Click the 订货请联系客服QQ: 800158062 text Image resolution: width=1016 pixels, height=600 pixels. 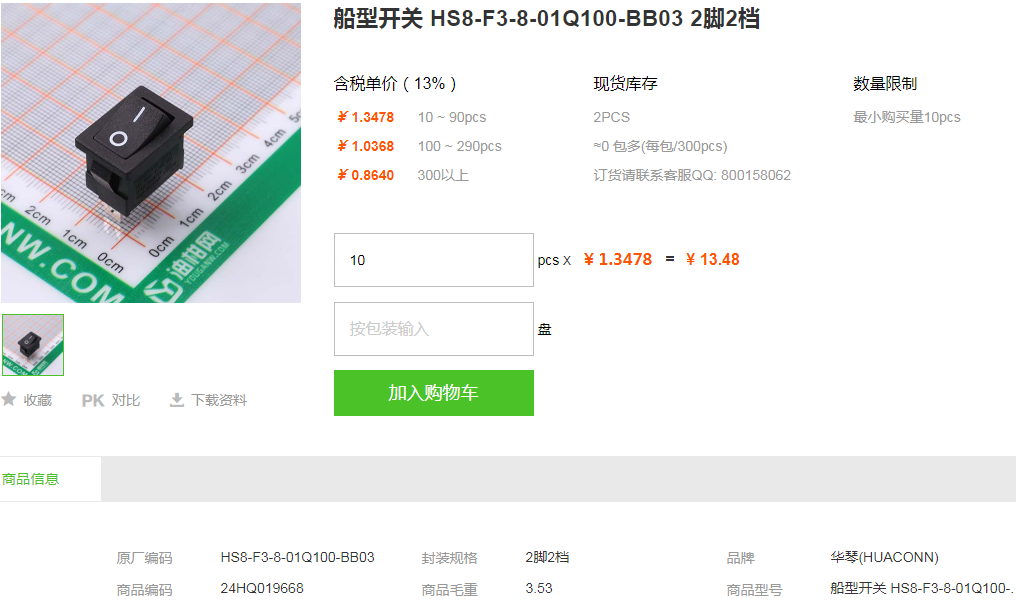click(691, 176)
